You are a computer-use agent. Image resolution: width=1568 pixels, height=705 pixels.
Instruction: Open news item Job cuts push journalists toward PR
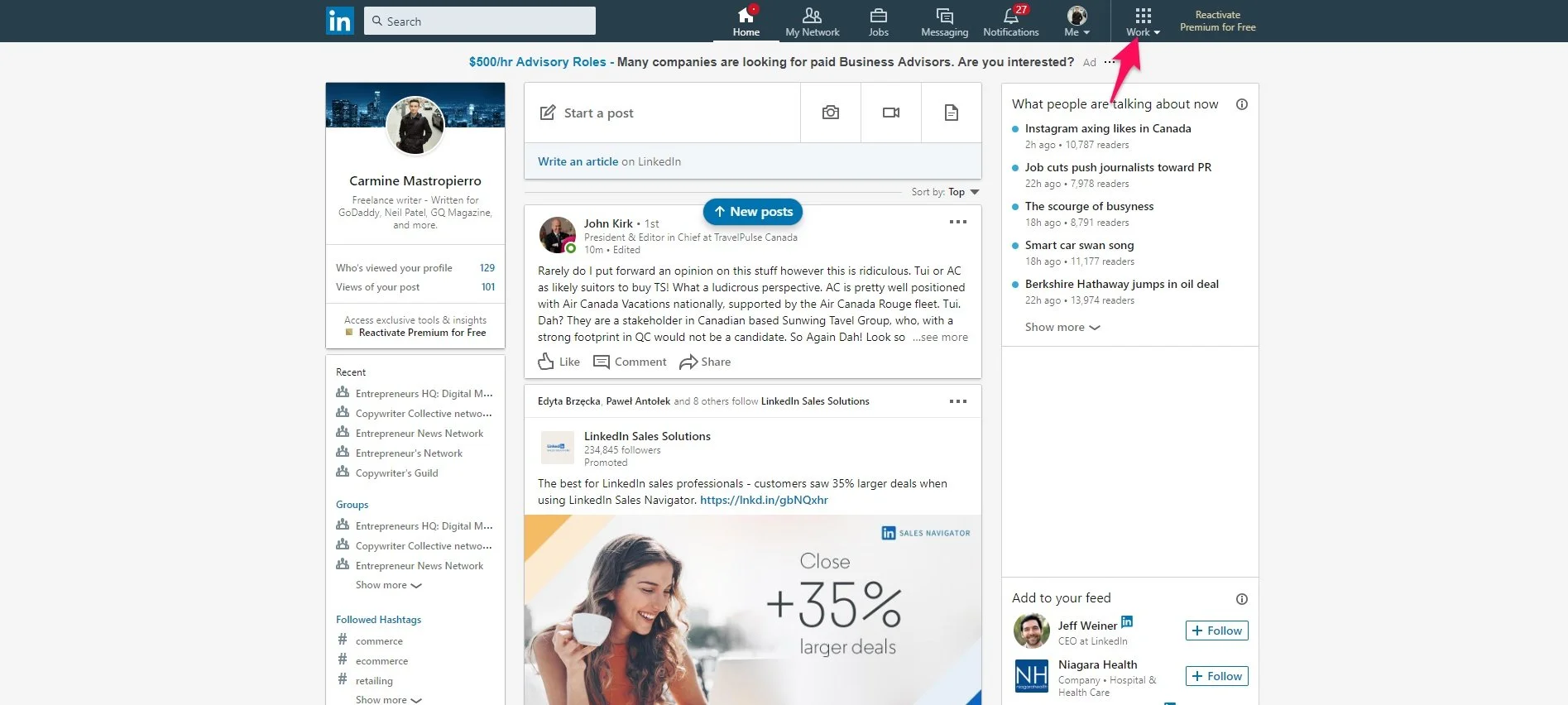point(1118,167)
